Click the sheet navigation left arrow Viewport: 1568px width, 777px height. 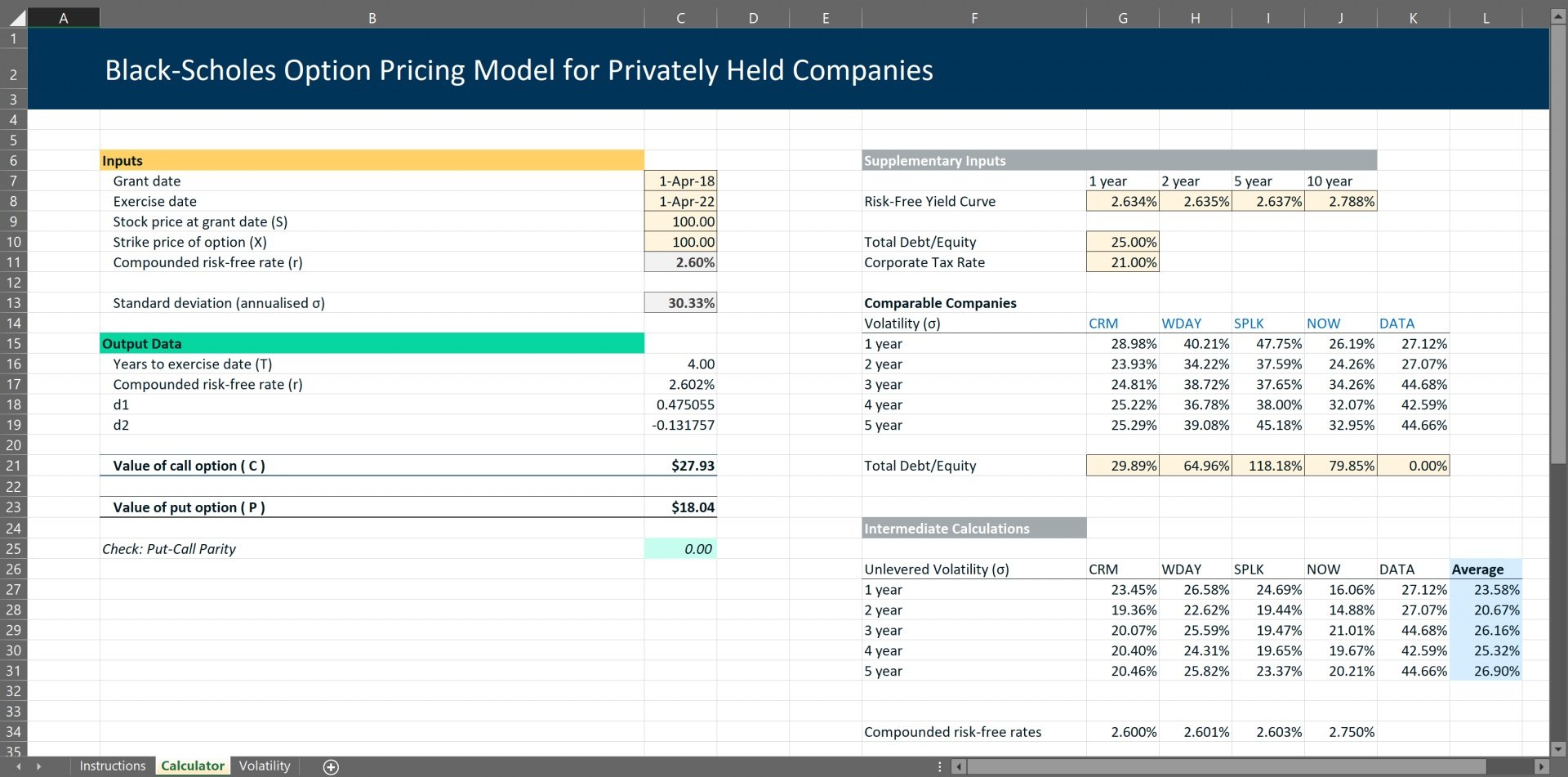pyautogui.click(x=19, y=766)
